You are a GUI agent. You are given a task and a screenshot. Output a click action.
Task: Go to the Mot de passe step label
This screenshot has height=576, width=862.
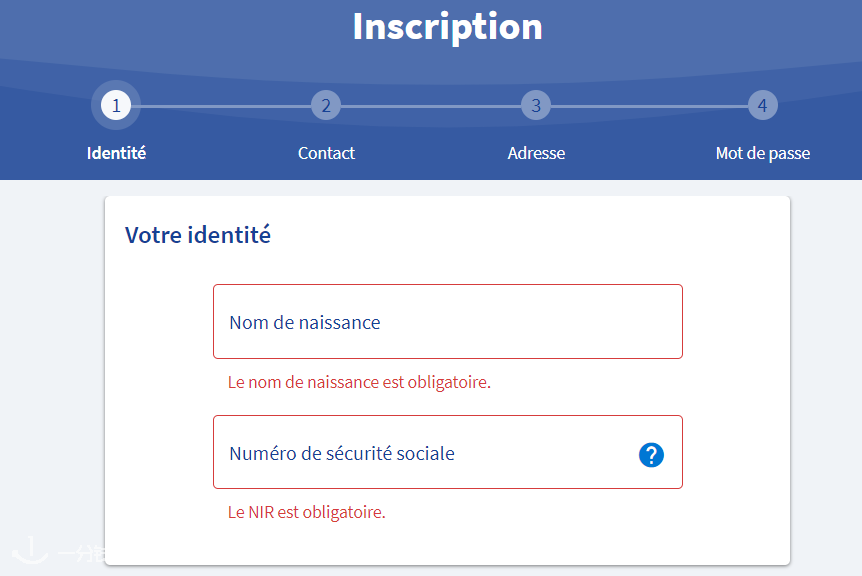pos(762,153)
